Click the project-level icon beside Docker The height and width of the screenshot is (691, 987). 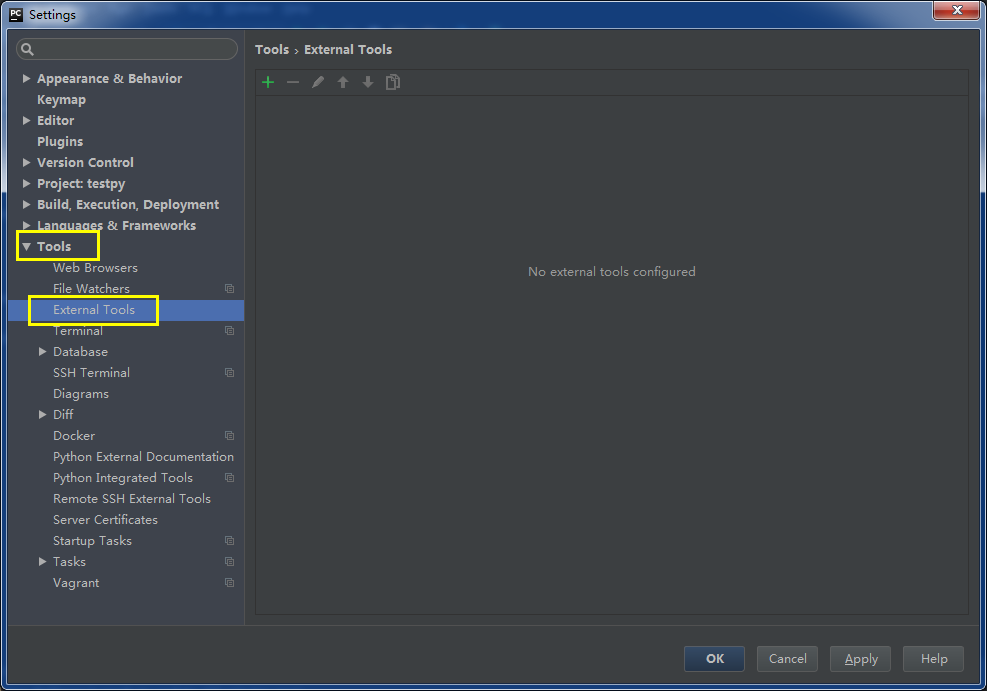pos(230,436)
